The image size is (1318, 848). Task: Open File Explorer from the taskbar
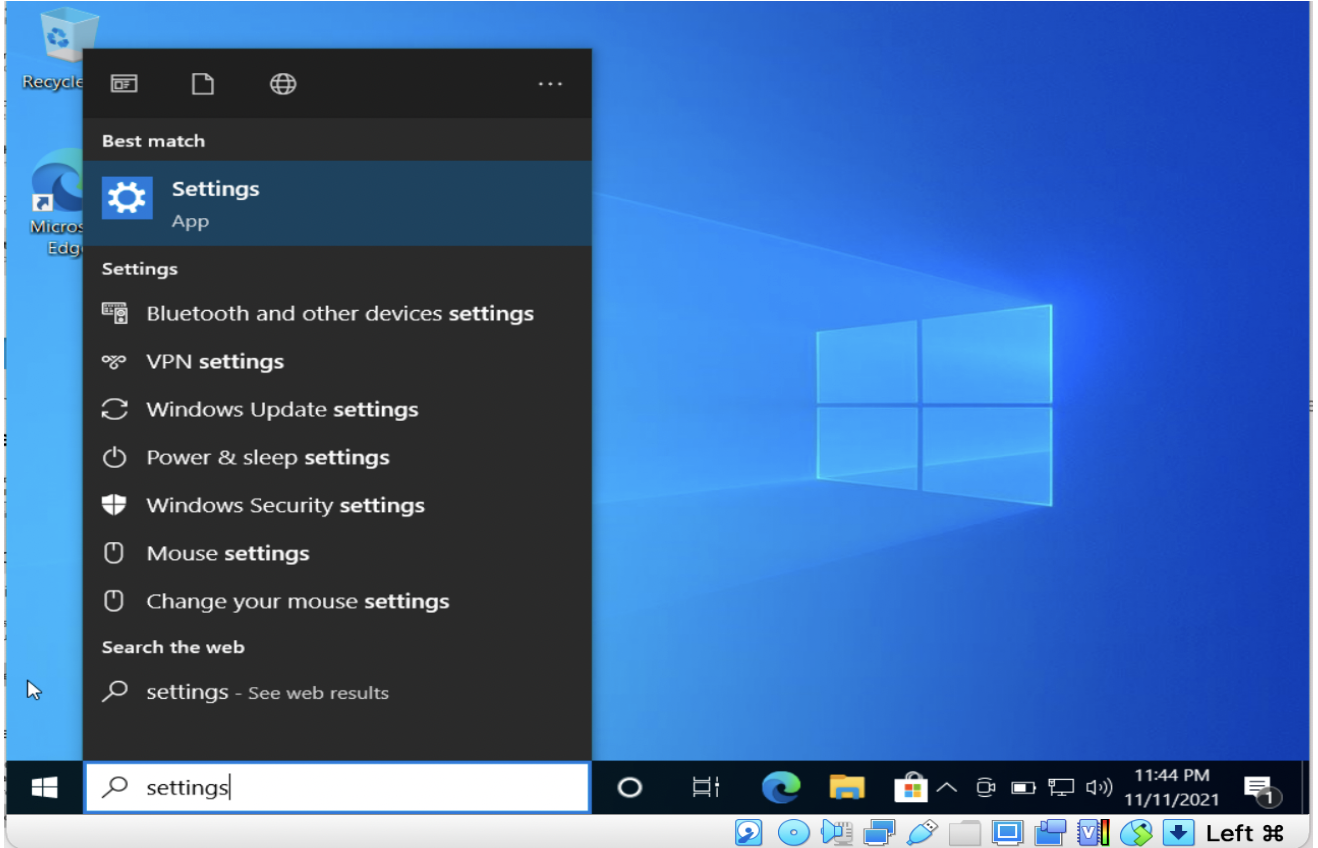tap(848, 787)
